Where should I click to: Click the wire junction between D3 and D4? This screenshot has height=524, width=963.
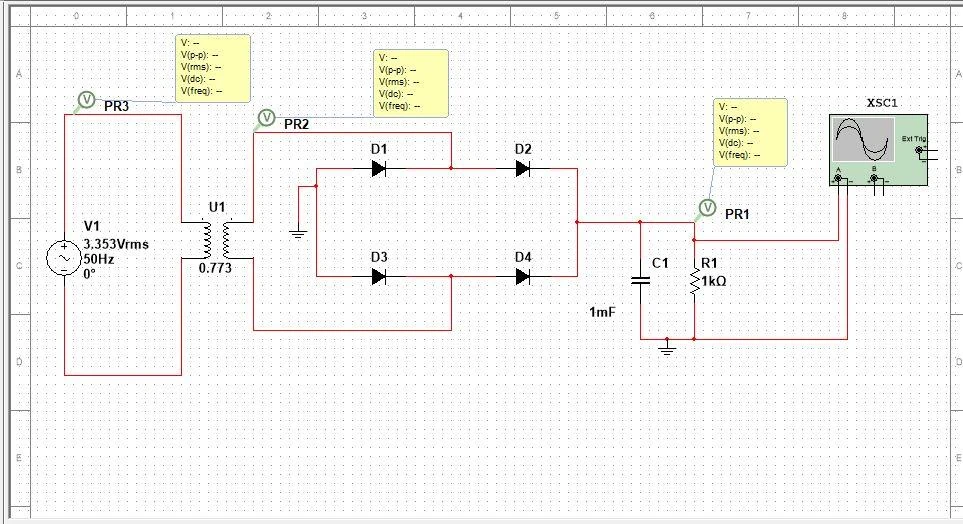451,276
